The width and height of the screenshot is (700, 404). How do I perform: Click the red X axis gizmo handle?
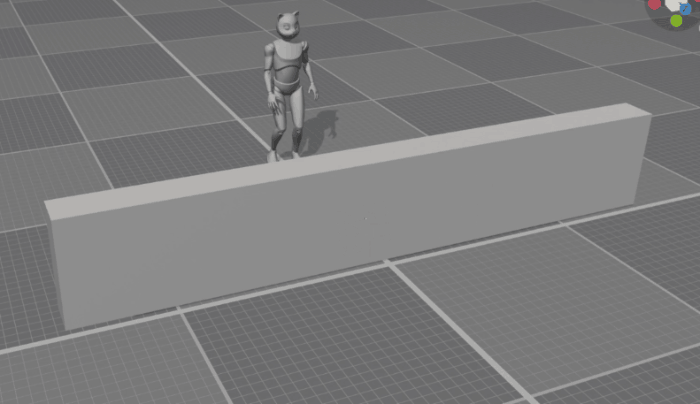(654, 4)
